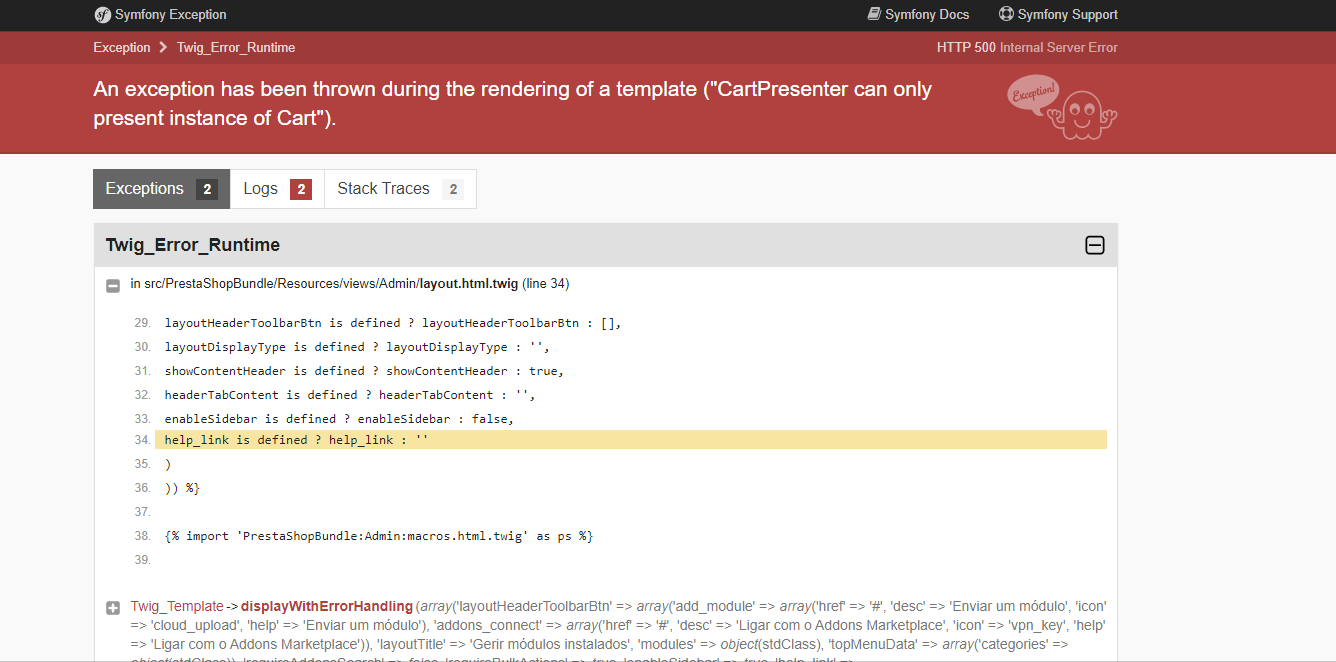Click the Symfony logo icon in header
Image resolution: width=1336 pixels, height=662 pixels.
(x=102, y=15)
